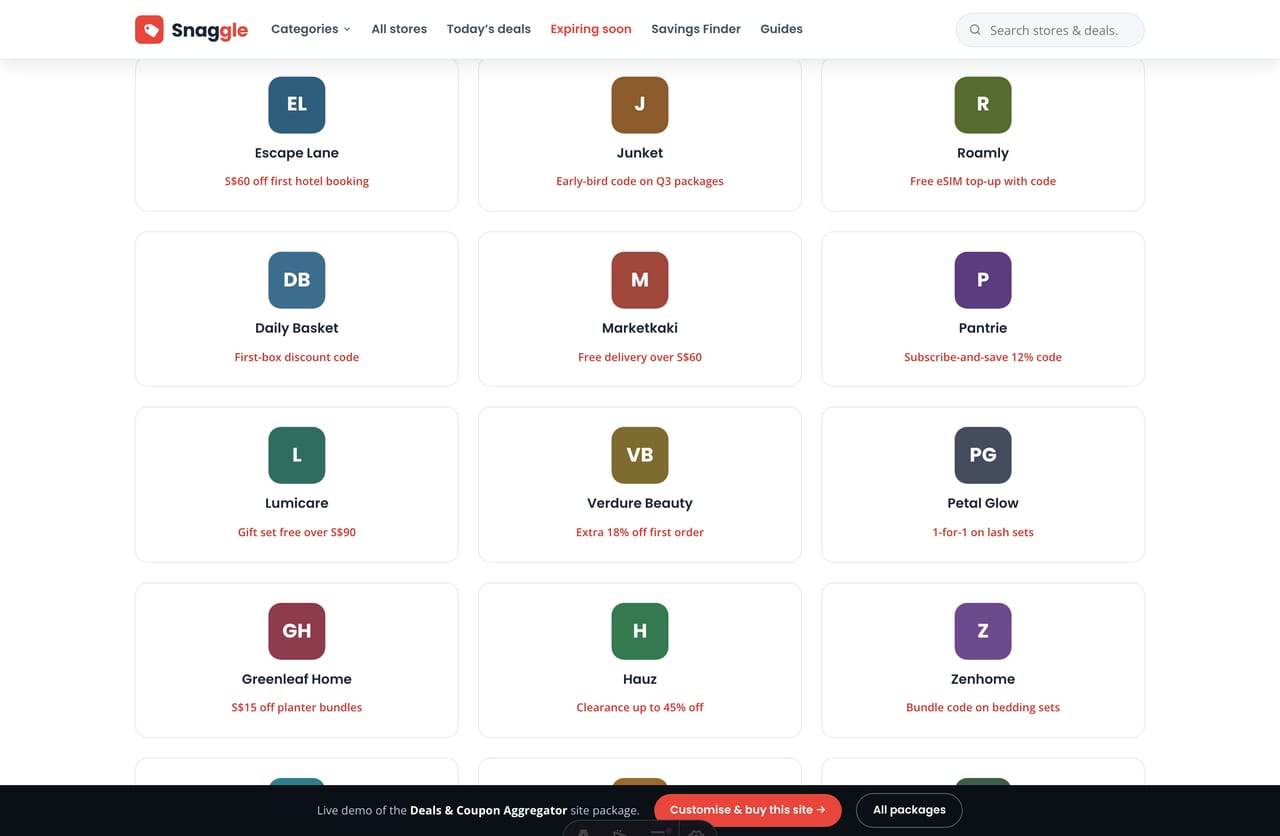Click the Snaggle tag logo icon

tap(149, 29)
